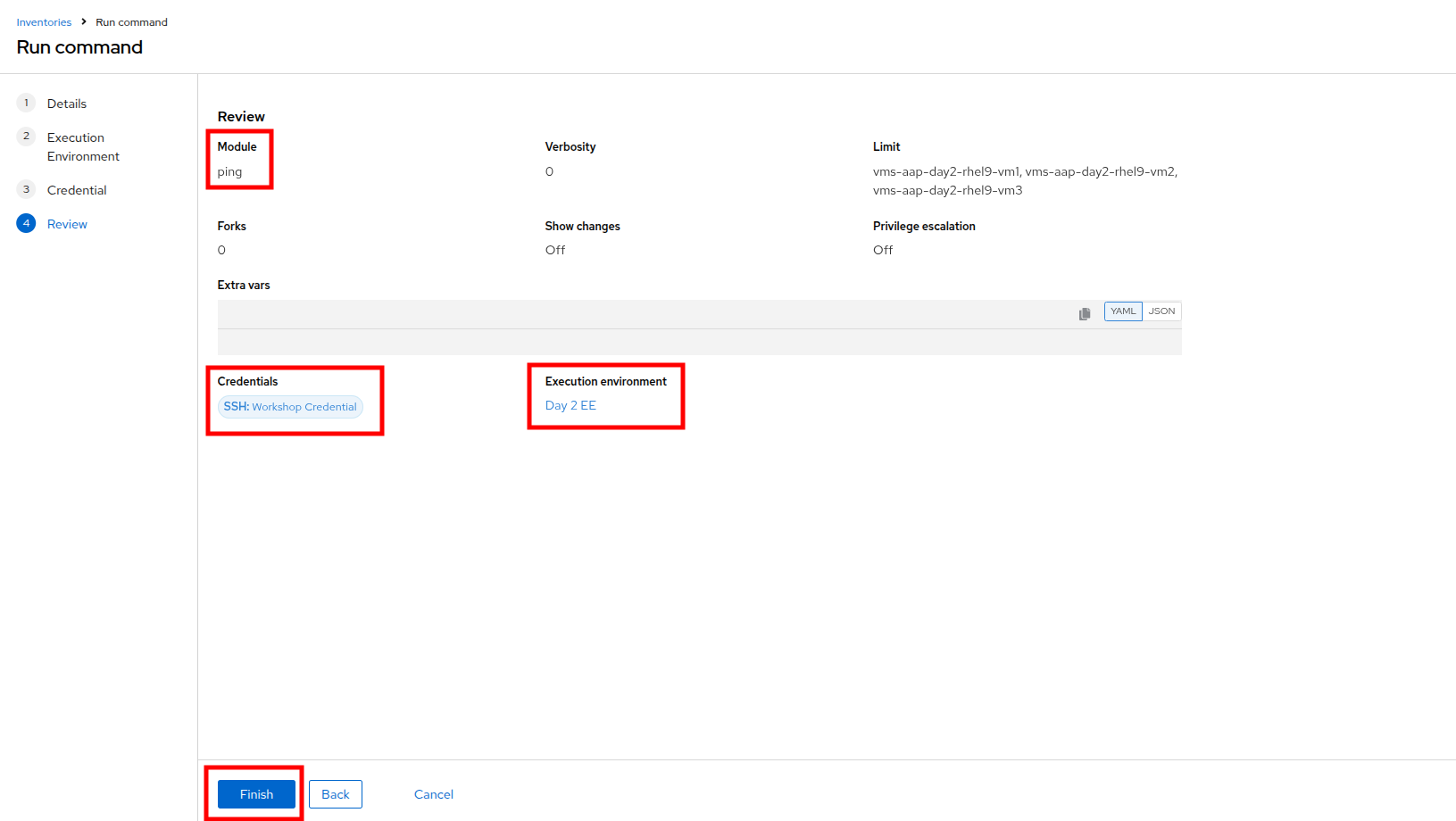
Task: Click the number 3 circle beside Credential
Action: (26, 189)
